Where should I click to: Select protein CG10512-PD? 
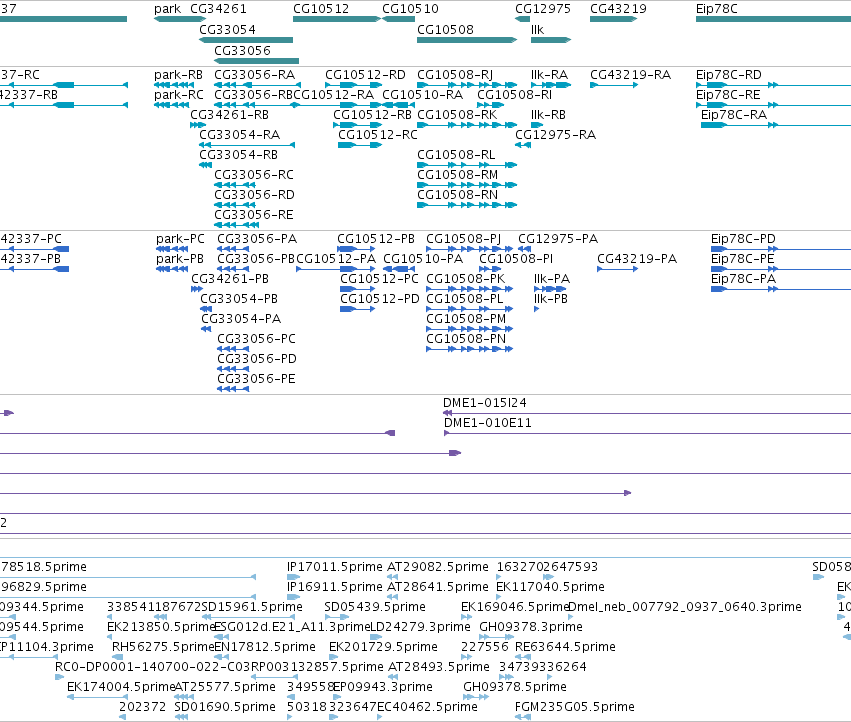tap(380, 299)
